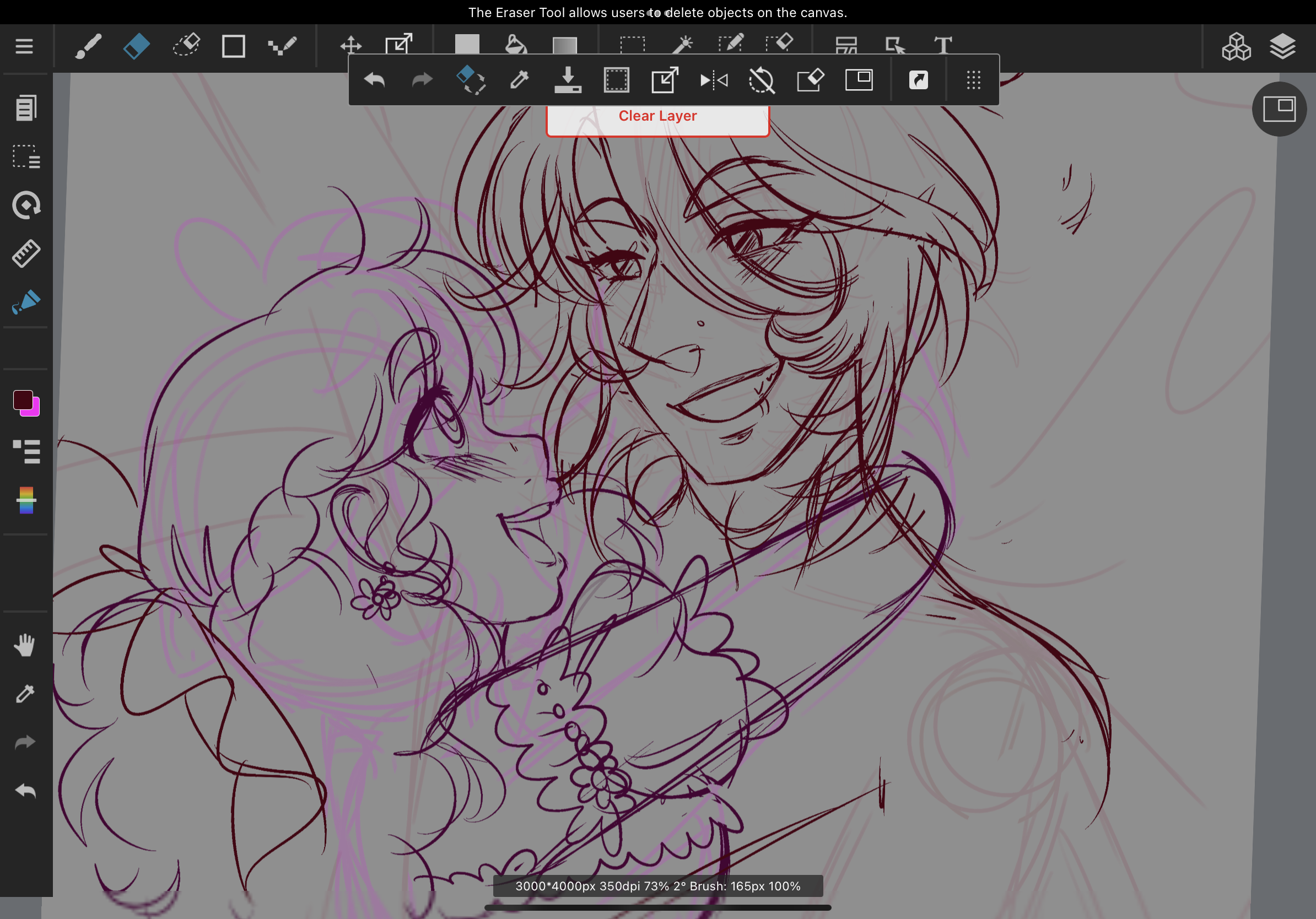Select the comic panel divide tool

[x=846, y=45]
